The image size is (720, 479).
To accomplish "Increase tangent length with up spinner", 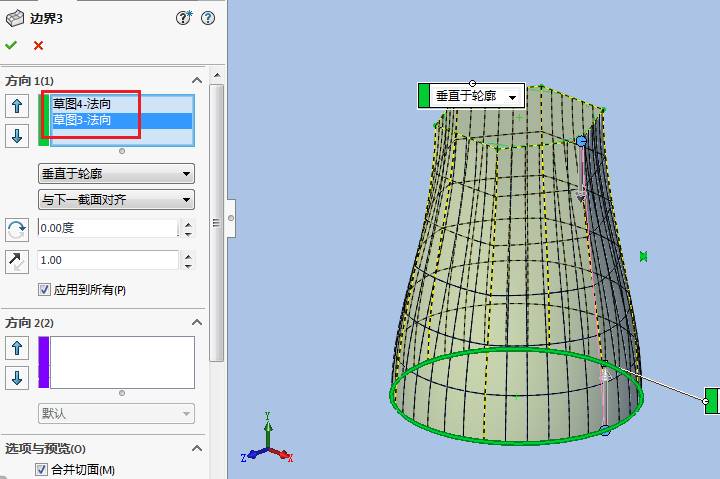I will [188, 256].
